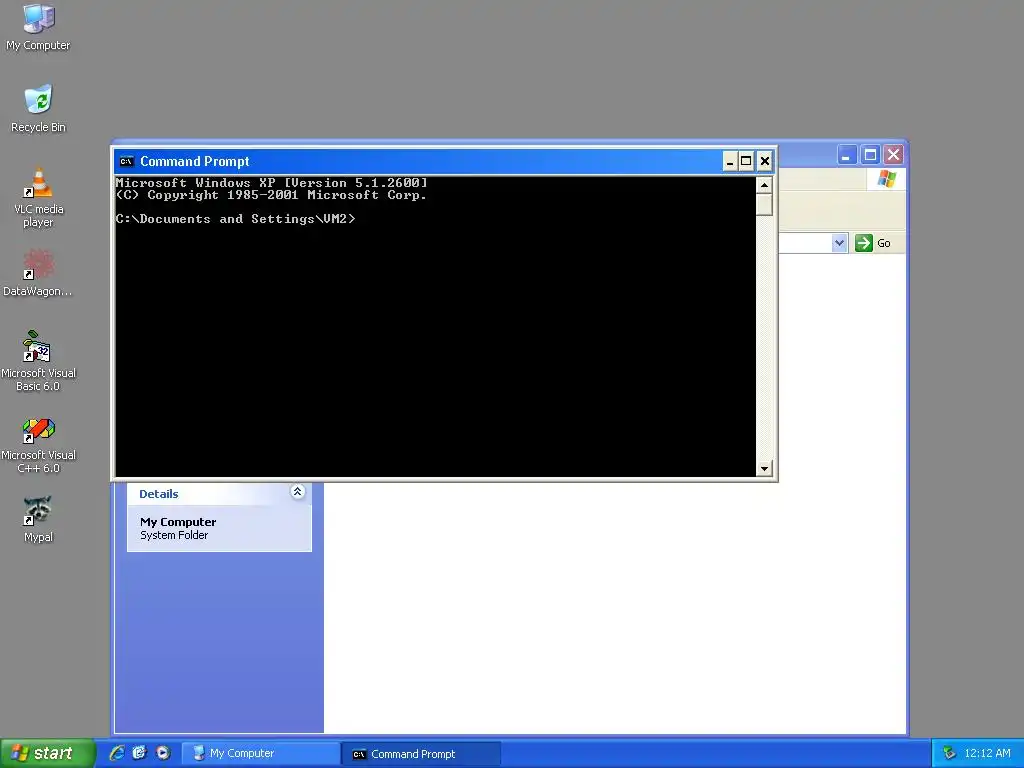Open the My Computer desktop icon
The image size is (1024, 768).
pyautogui.click(x=38, y=27)
